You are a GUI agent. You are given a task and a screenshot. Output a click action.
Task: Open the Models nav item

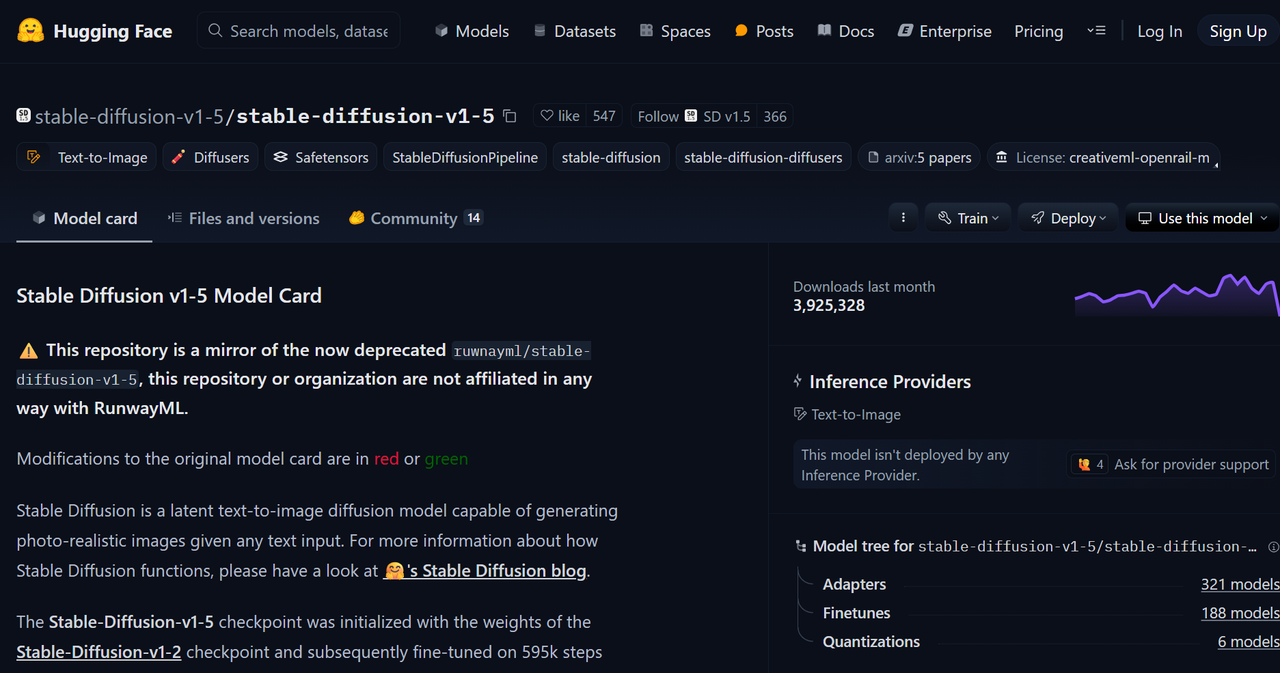pos(471,31)
